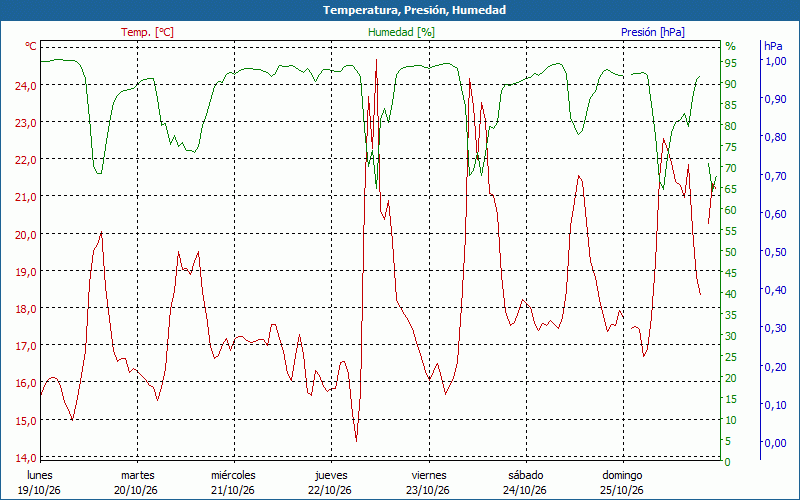800x500 pixels.
Task: Click the blue 'hPa' axis unit label
Action: (773, 46)
